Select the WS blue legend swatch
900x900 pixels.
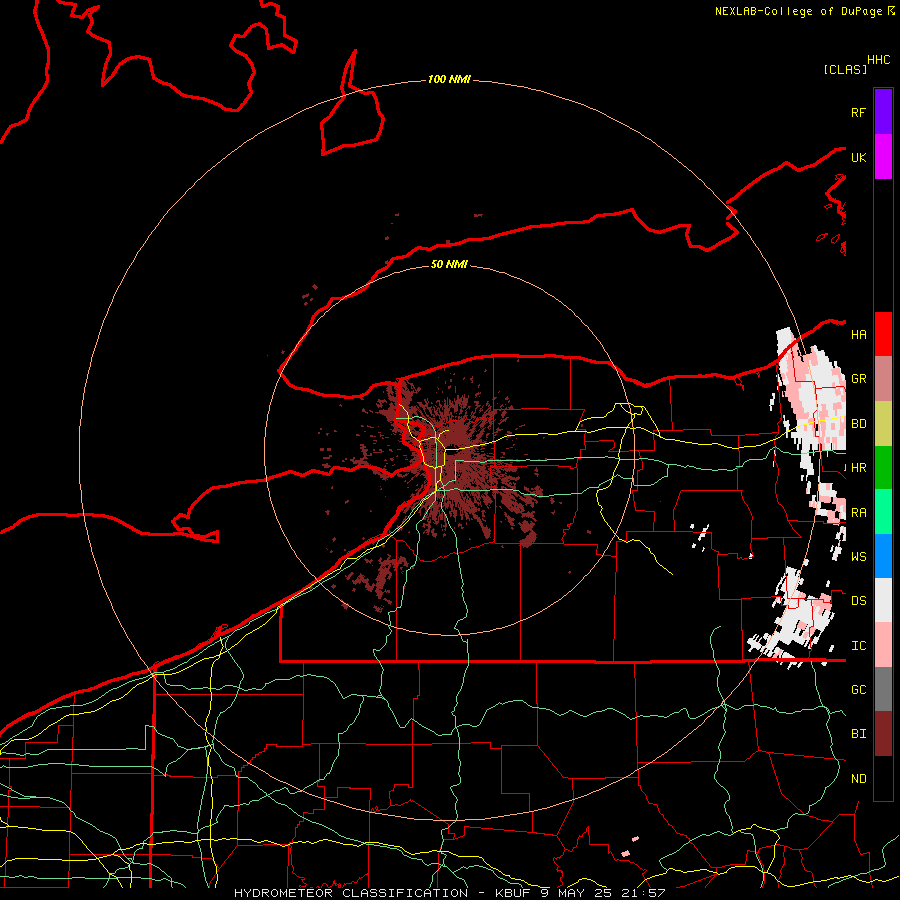click(x=883, y=556)
